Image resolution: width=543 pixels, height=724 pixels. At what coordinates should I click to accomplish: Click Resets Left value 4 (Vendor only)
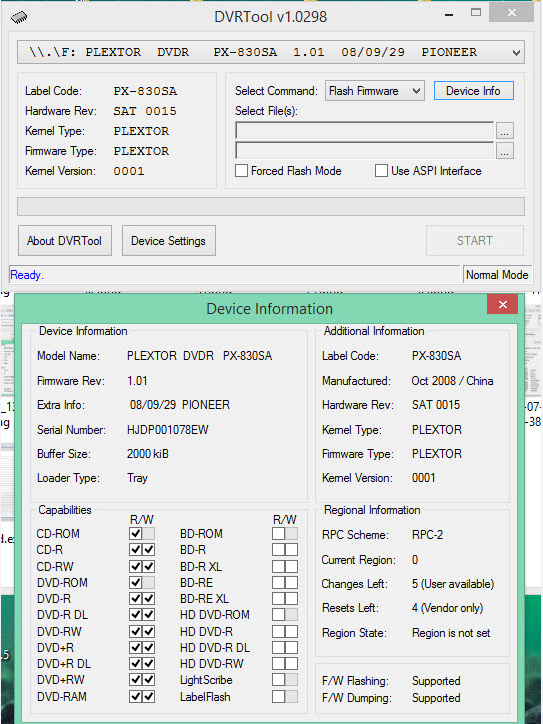[447, 608]
